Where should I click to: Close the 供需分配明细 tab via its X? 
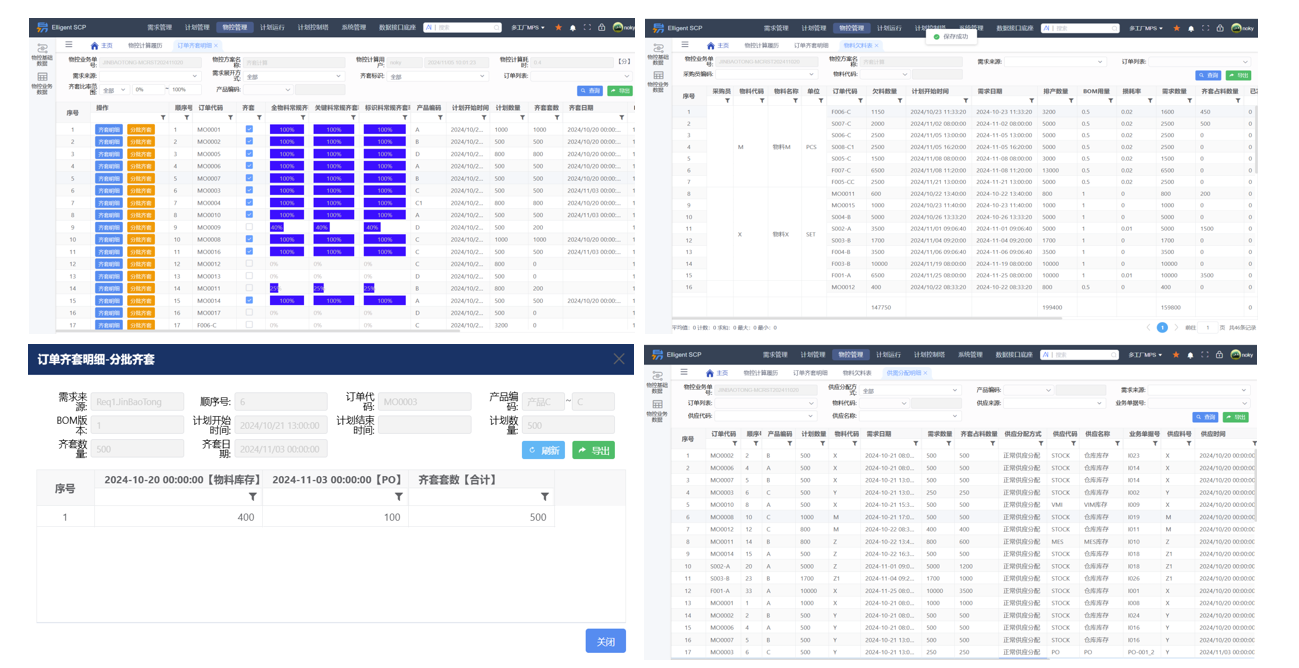click(x=924, y=373)
